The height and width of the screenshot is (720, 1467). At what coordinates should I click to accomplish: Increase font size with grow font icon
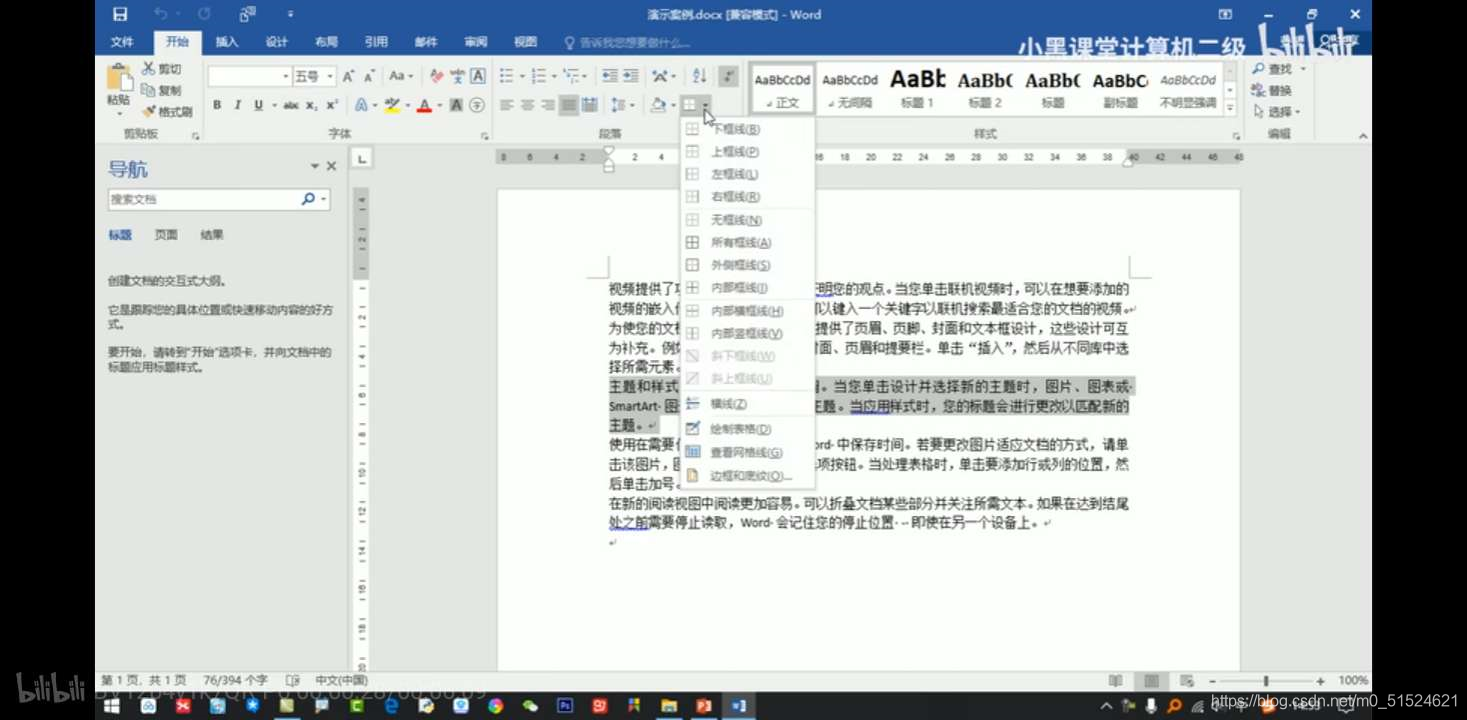click(348, 76)
